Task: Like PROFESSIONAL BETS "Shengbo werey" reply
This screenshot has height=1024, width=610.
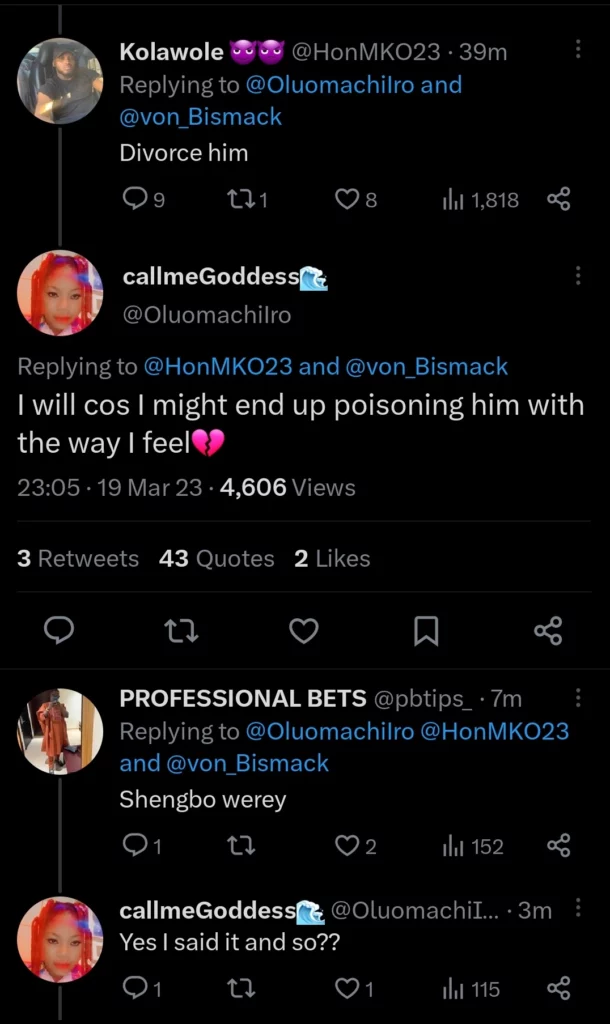Action: point(355,846)
